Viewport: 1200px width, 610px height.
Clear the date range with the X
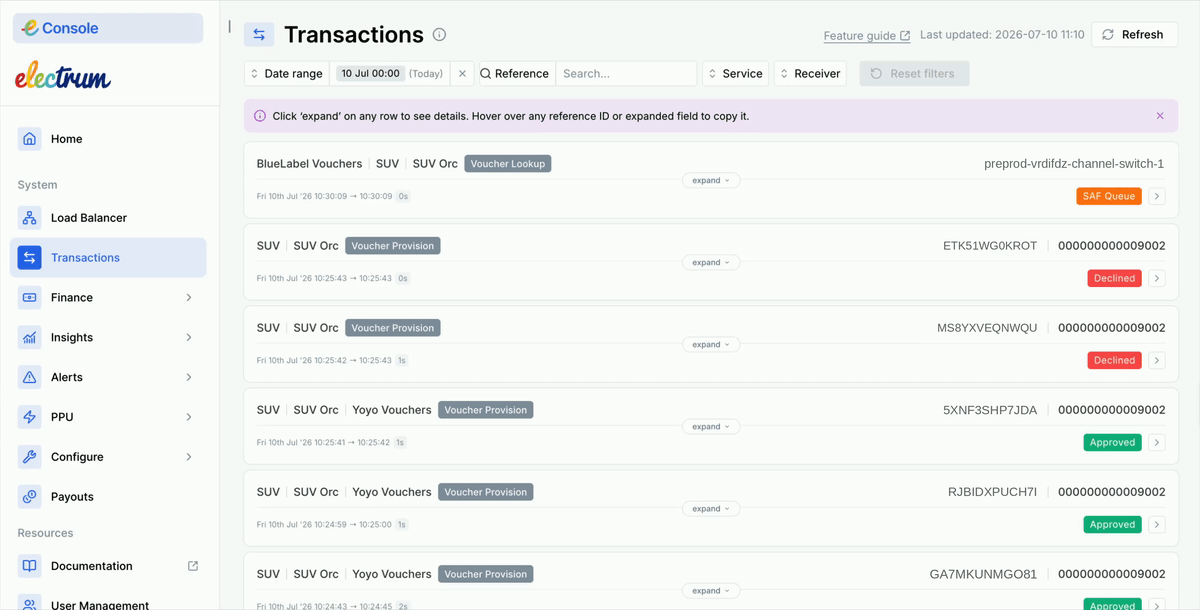coord(462,74)
